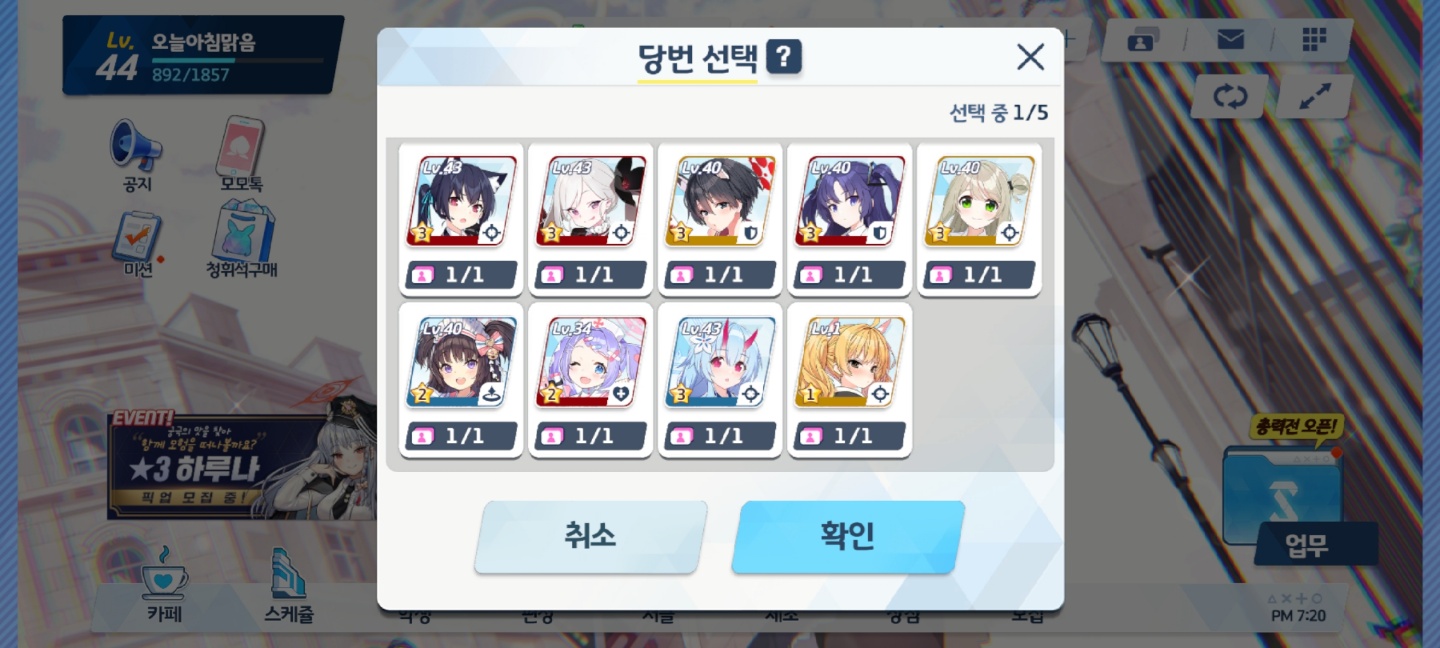
Task: Select the blonde Lv.1 student card
Action: [850, 380]
